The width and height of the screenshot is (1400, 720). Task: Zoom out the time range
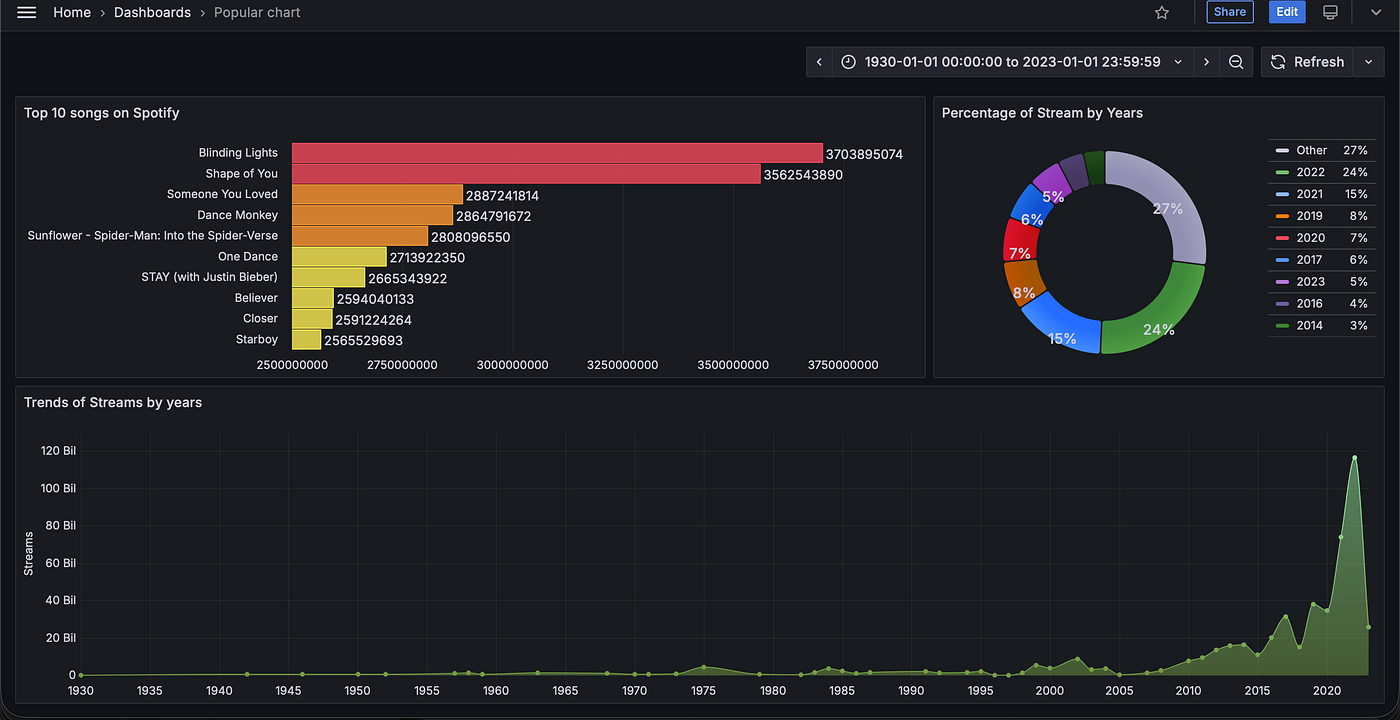point(1236,62)
